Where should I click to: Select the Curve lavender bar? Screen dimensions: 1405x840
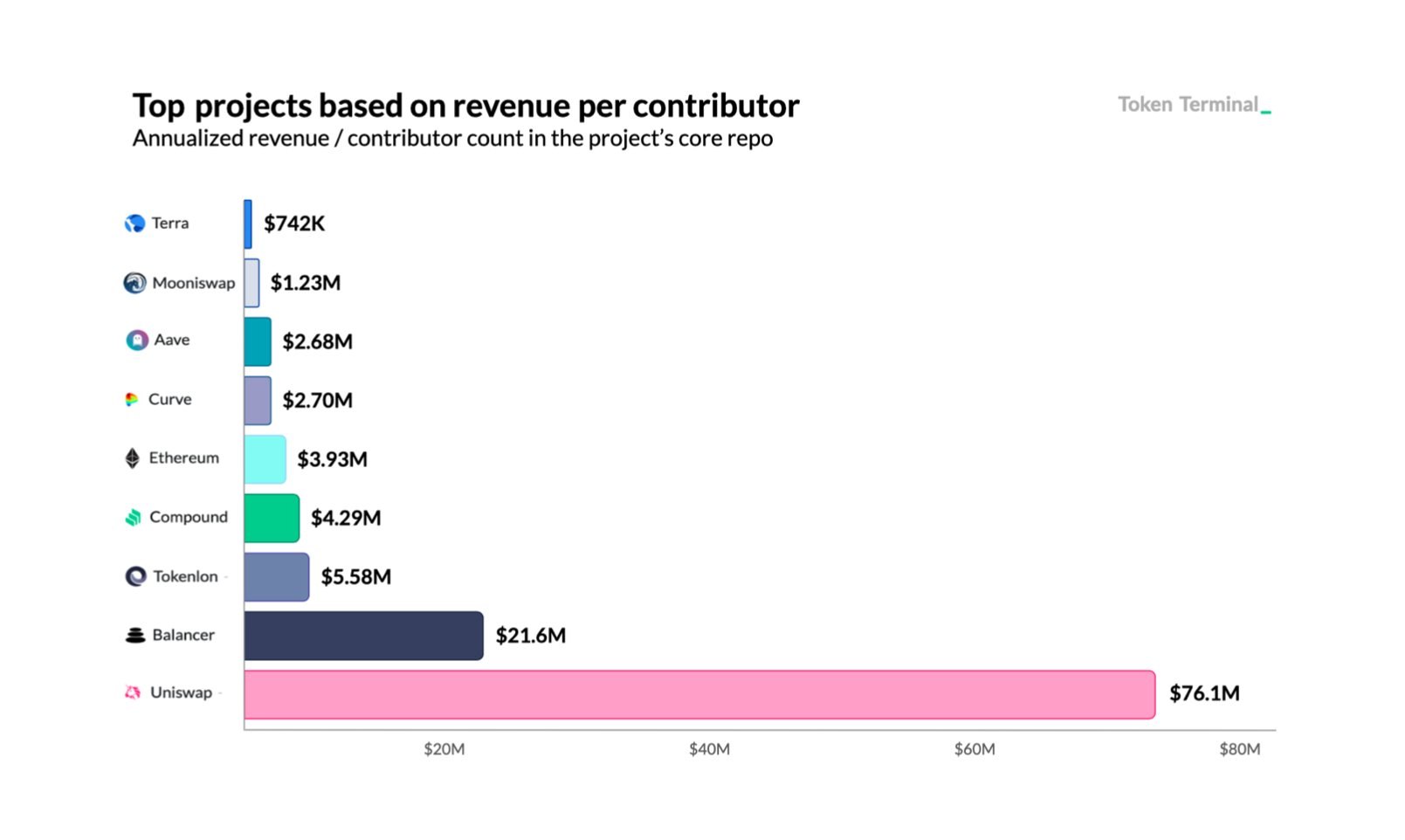pos(258,400)
